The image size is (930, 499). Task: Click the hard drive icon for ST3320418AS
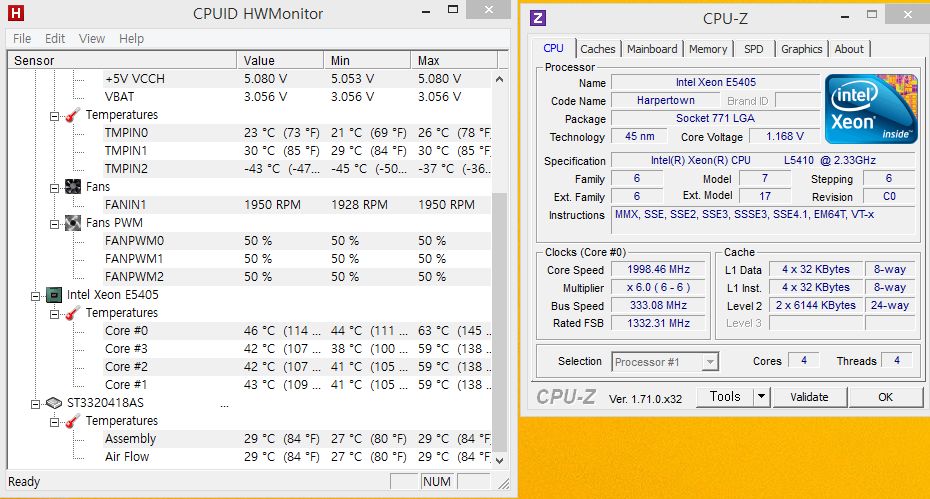point(54,403)
